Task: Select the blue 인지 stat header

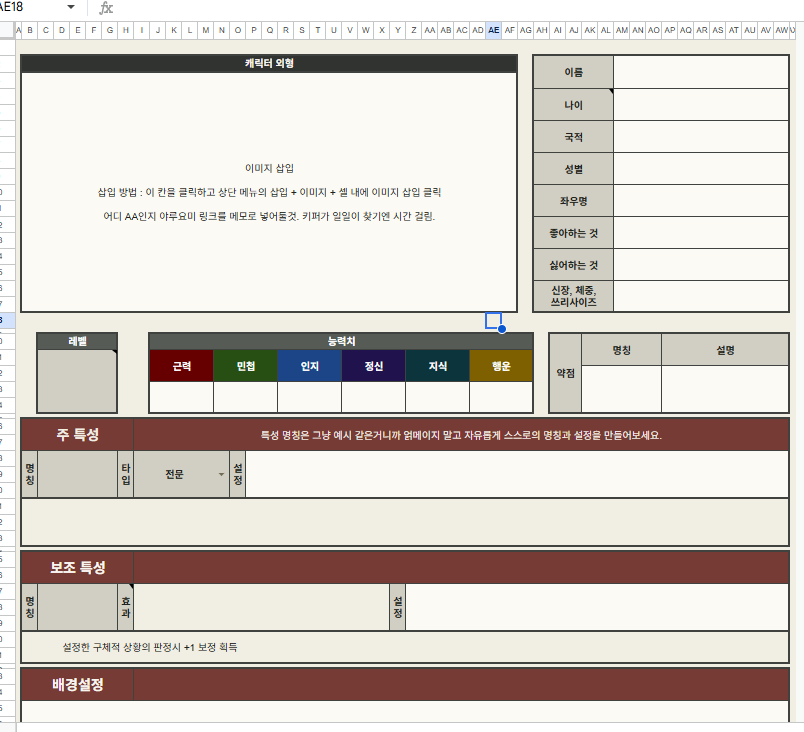Action: tap(310, 366)
